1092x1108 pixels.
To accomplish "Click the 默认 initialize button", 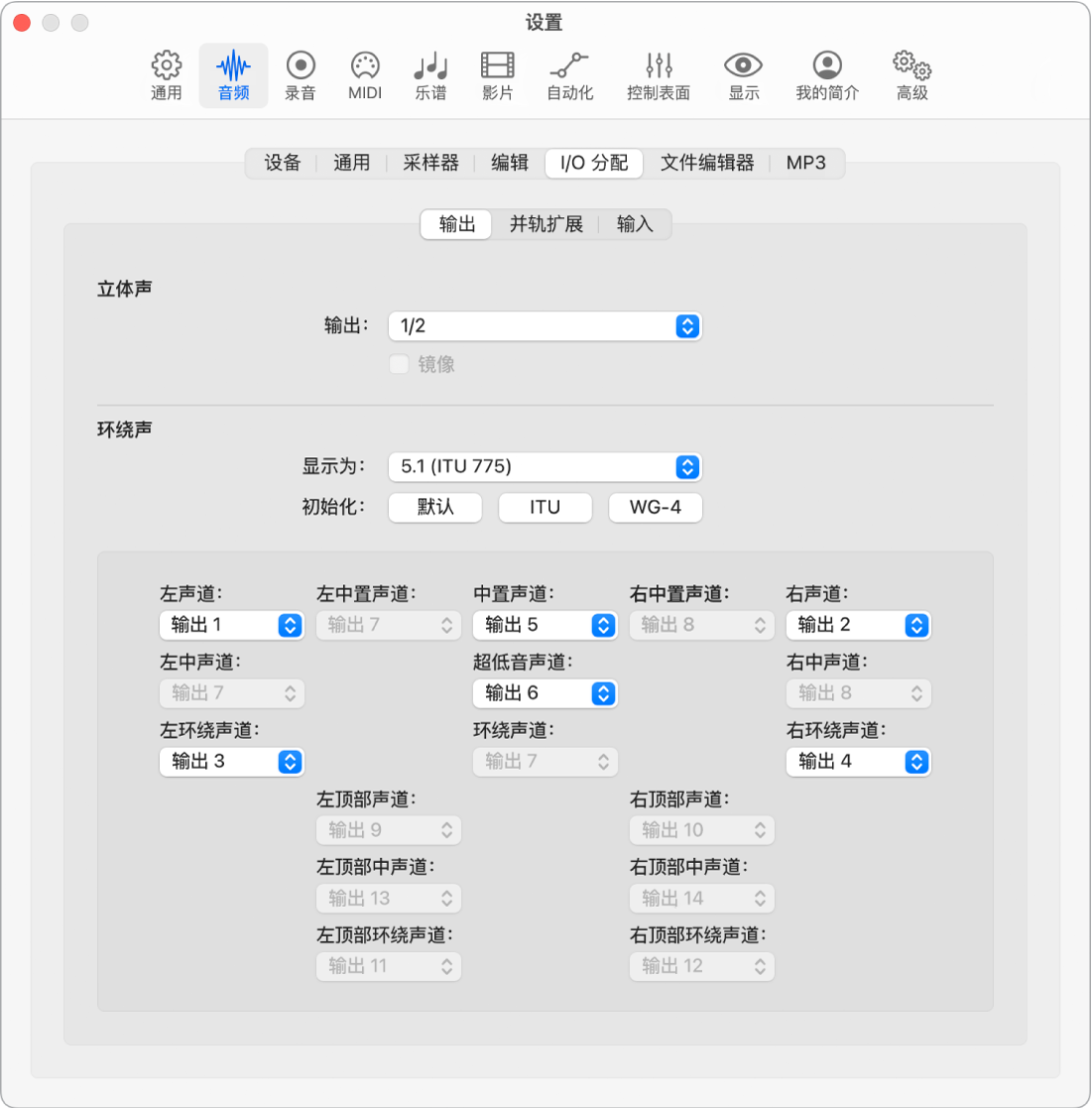I will (435, 507).
